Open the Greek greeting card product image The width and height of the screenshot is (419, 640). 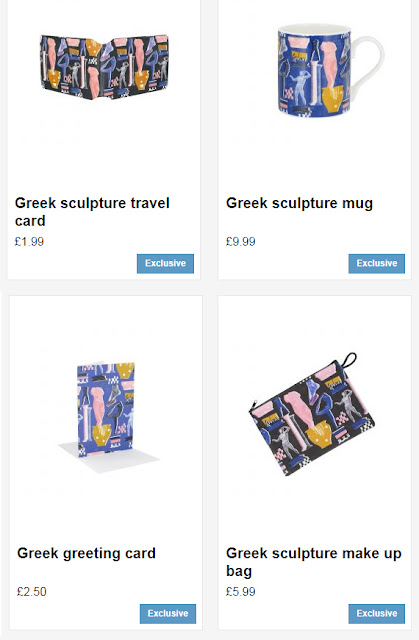tap(106, 414)
